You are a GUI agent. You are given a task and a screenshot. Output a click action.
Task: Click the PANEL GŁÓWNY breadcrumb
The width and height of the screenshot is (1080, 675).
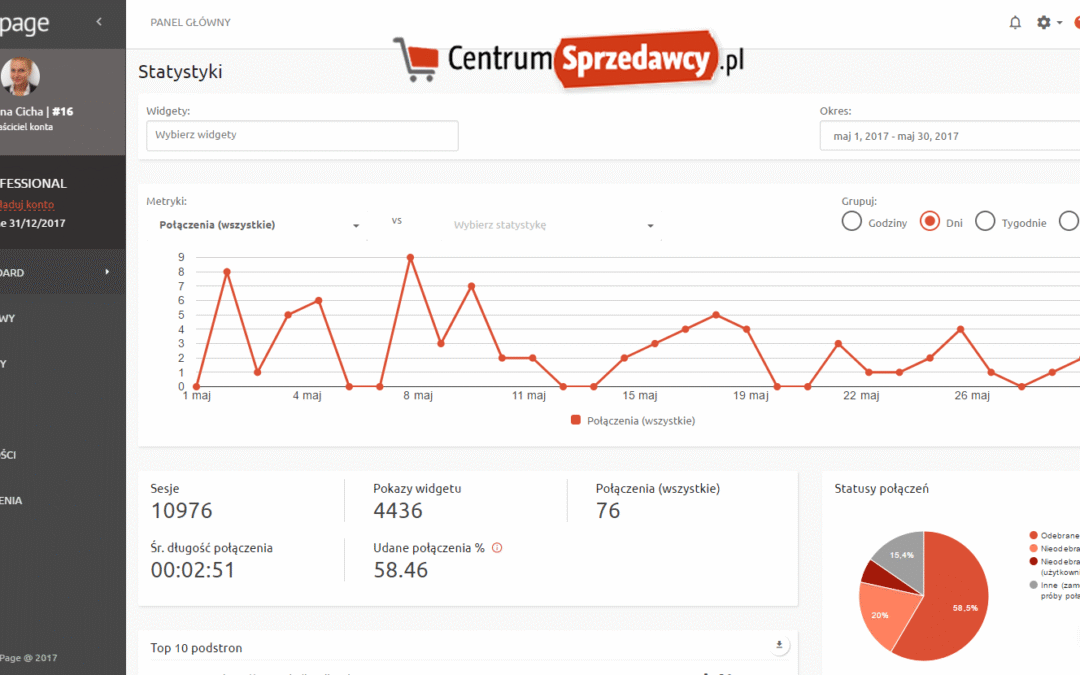click(191, 22)
